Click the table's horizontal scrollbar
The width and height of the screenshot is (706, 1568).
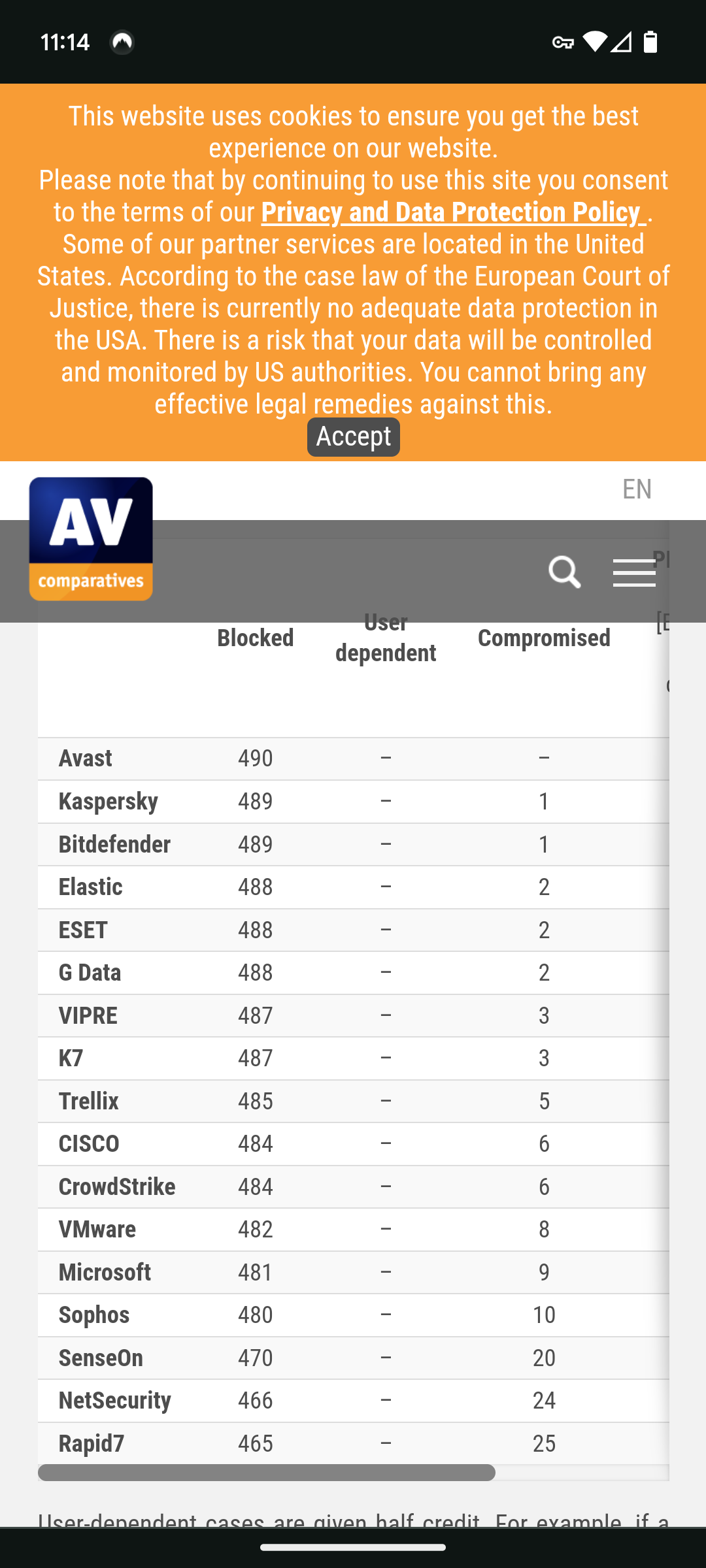[x=267, y=1473]
